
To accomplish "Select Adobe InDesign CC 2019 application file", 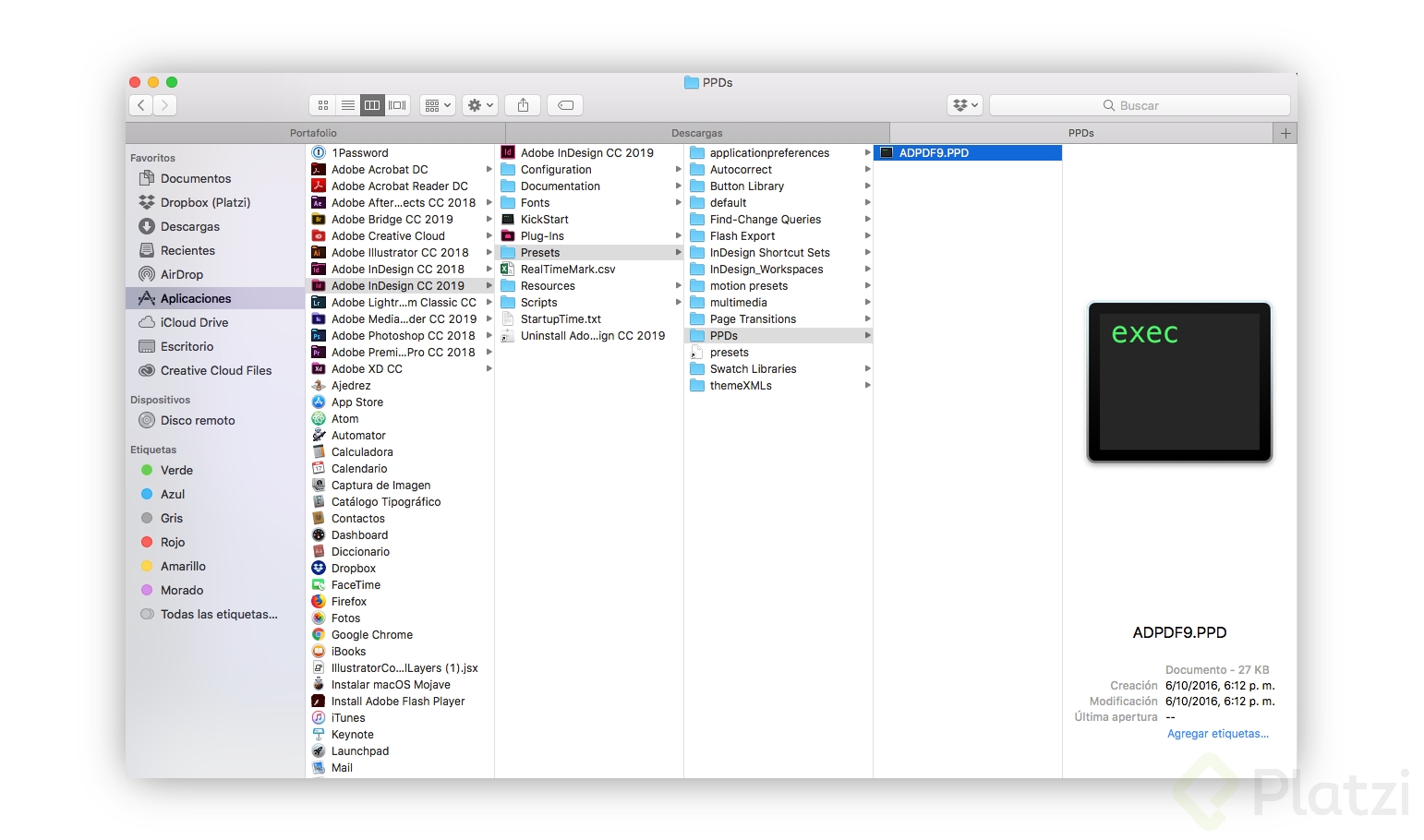I will 590,152.
